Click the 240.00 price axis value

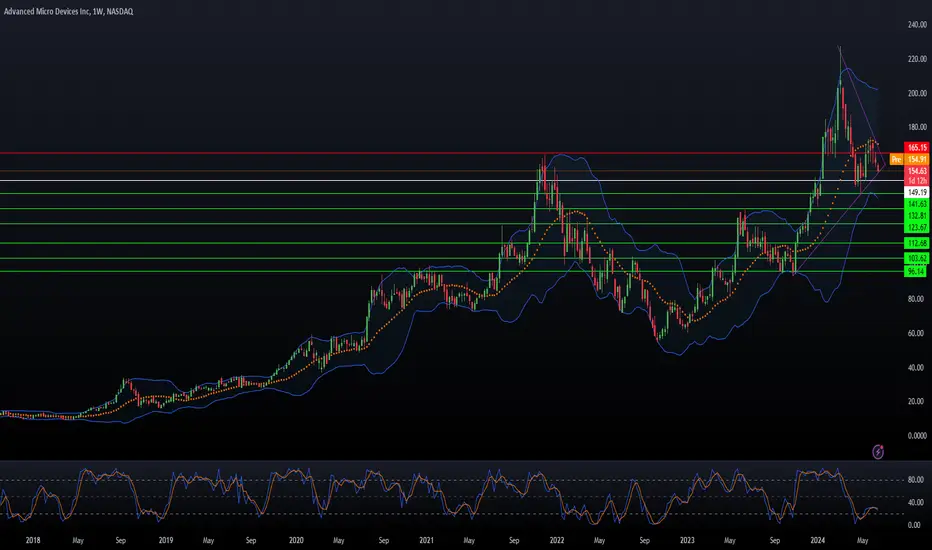click(917, 25)
